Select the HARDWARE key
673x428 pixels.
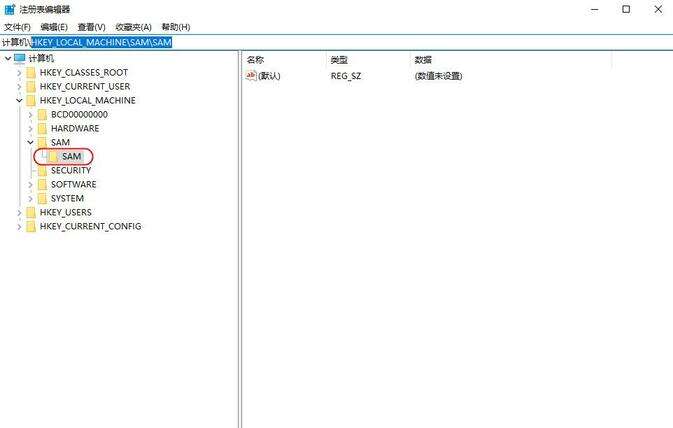(75, 128)
